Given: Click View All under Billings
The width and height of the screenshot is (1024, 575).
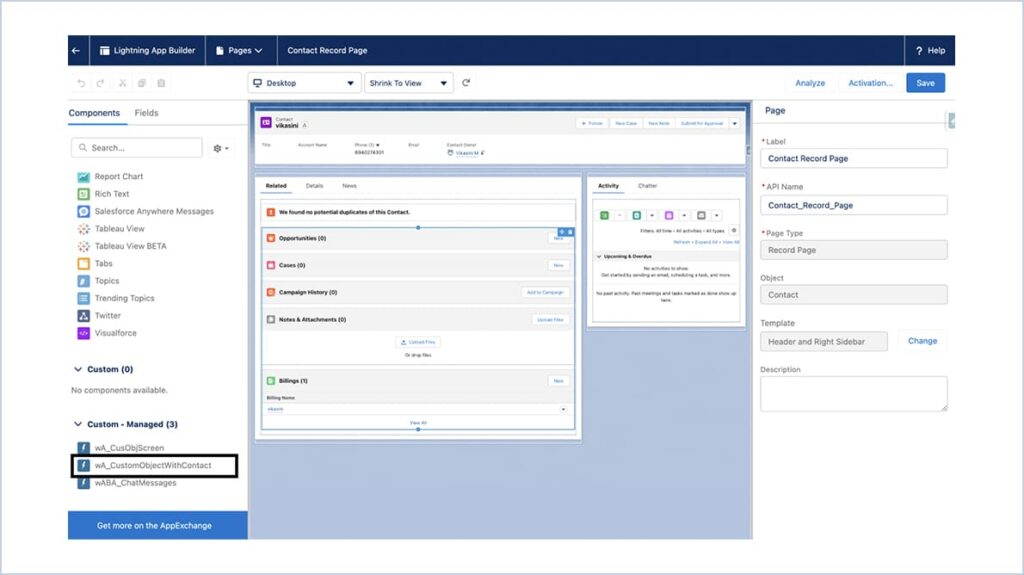Looking at the screenshot, I should click(418, 423).
